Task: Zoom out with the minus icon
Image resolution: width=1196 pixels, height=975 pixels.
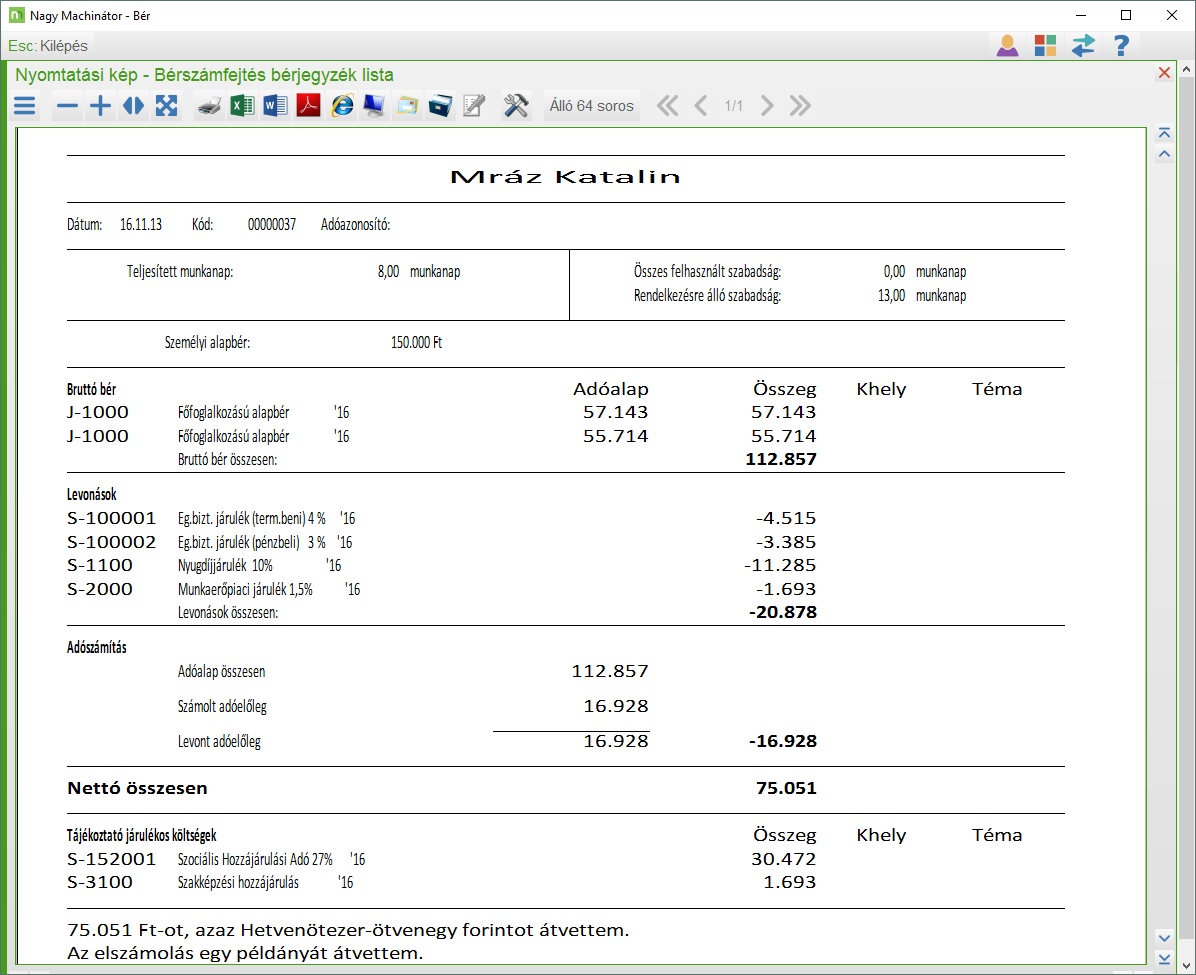Action: pyautogui.click(x=67, y=106)
